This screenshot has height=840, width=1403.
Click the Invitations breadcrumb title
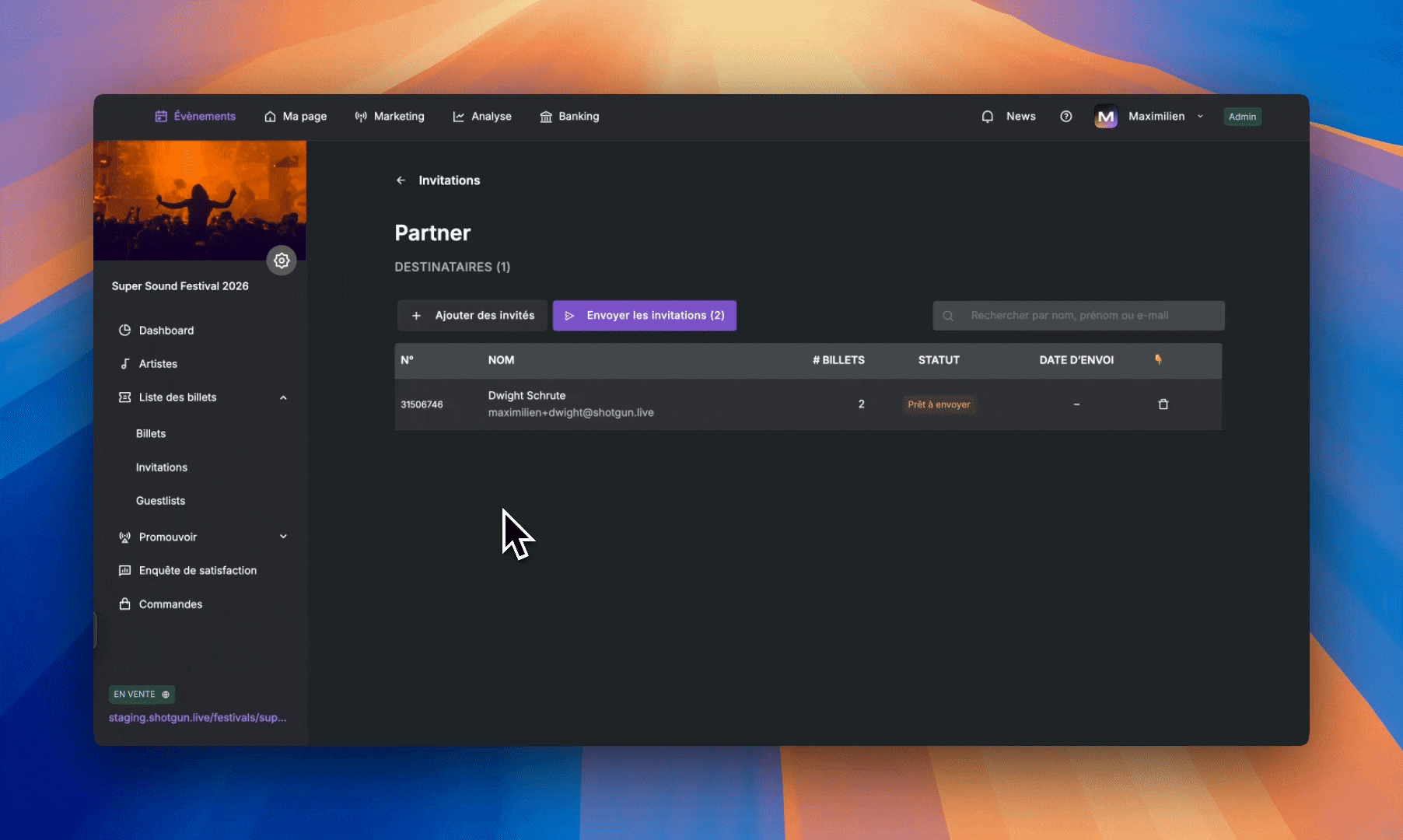point(449,180)
